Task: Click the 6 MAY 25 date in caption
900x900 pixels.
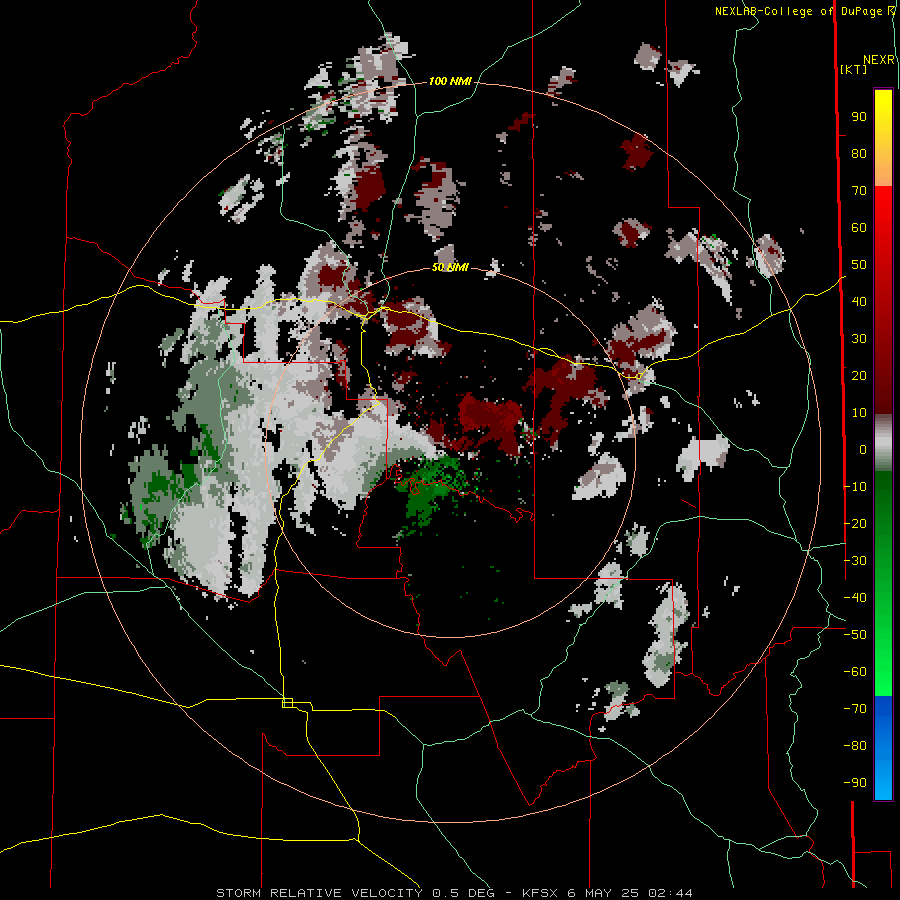Action: click(x=603, y=893)
